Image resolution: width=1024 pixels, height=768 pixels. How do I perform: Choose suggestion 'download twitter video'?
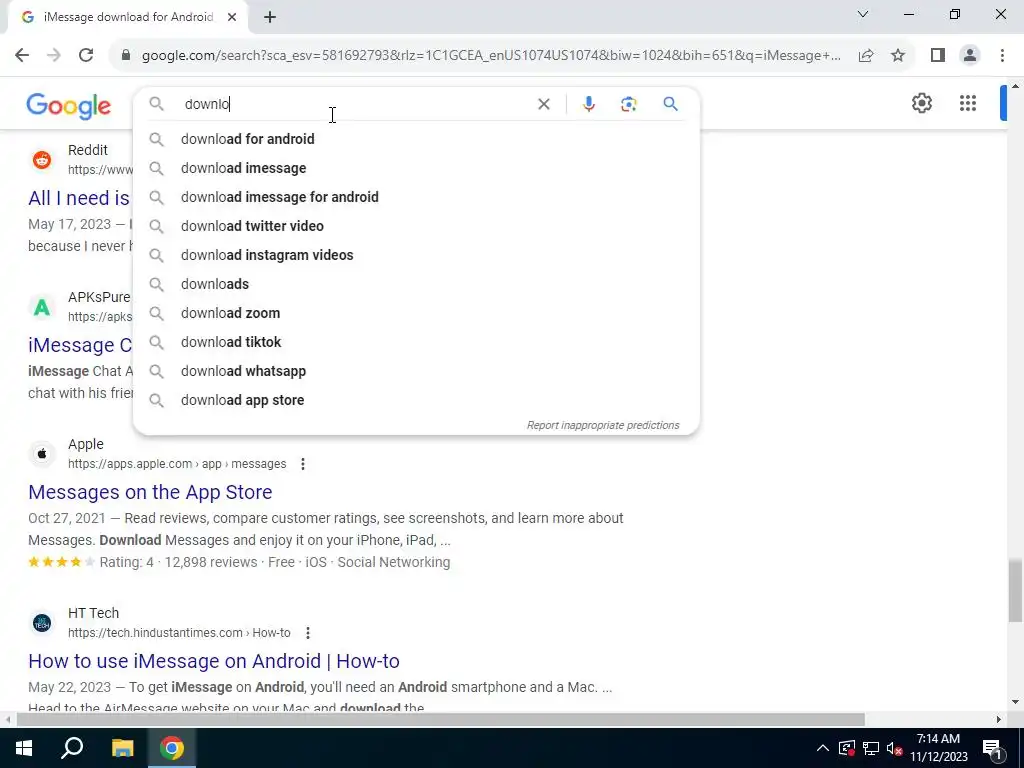[416, 226]
